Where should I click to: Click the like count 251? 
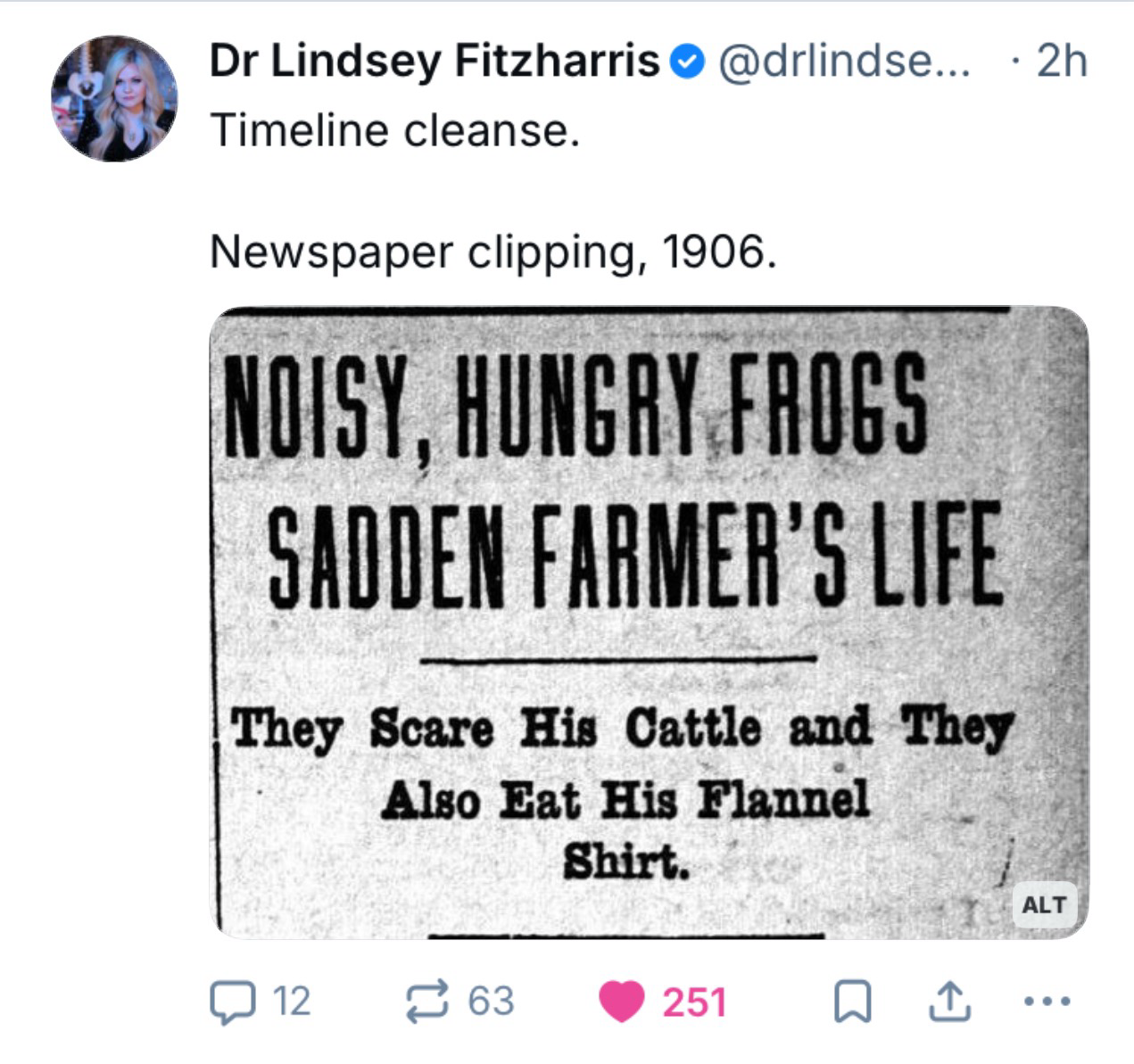click(694, 1001)
